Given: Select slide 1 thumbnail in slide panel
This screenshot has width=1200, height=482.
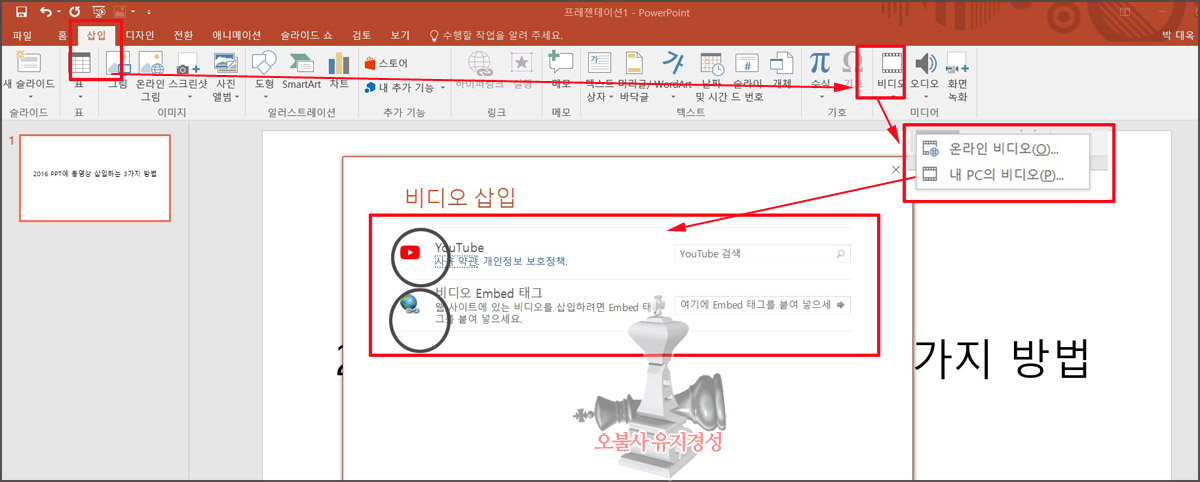Looking at the screenshot, I should tap(95, 179).
